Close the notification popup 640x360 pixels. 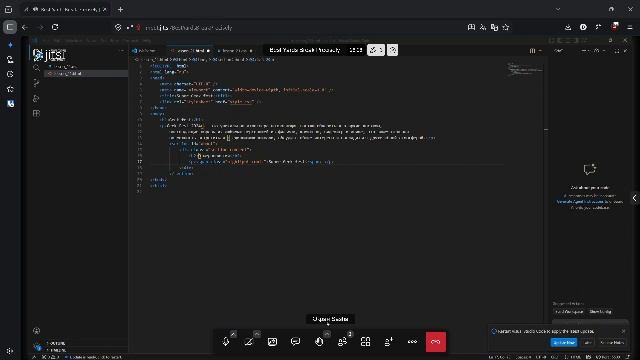(623, 331)
